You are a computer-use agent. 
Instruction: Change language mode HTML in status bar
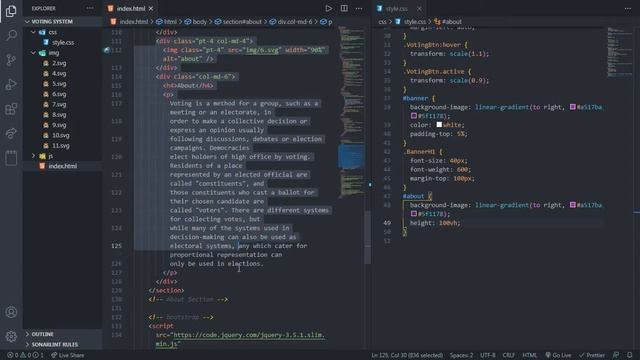click(530, 355)
